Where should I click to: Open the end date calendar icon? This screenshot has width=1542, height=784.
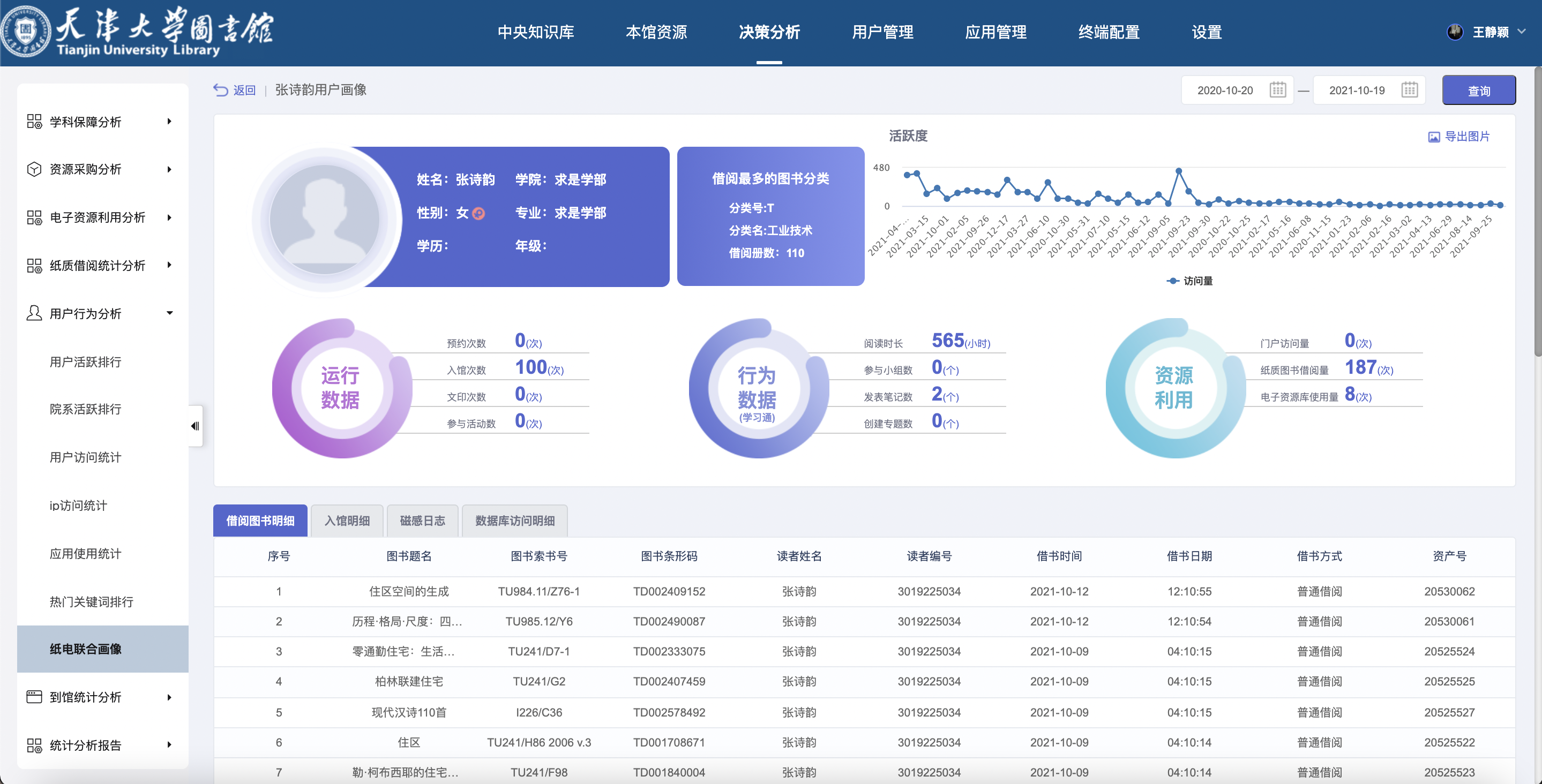[x=1409, y=90]
